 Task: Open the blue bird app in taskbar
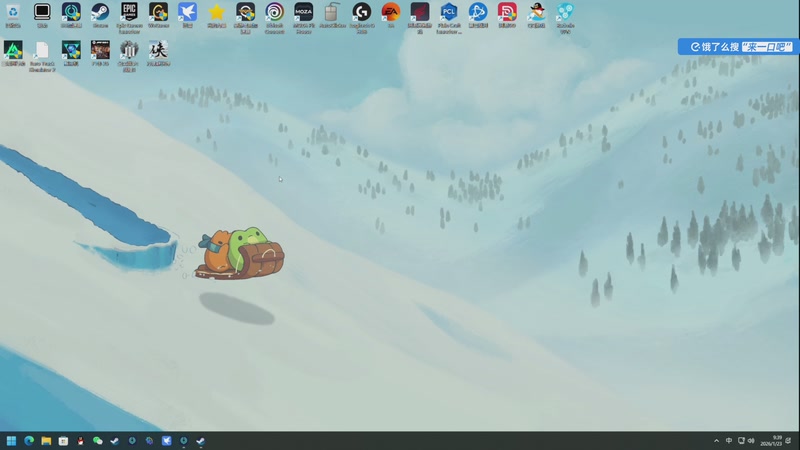click(166, 441)
